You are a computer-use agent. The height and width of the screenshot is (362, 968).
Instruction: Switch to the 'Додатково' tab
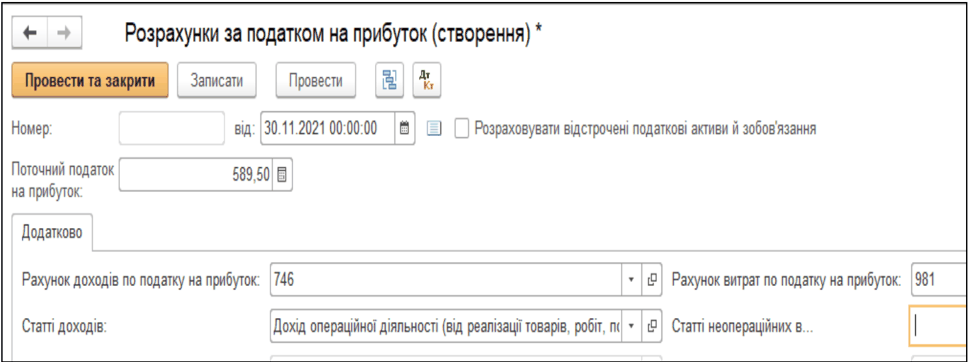pyautogui.click(x=52, y=232)
